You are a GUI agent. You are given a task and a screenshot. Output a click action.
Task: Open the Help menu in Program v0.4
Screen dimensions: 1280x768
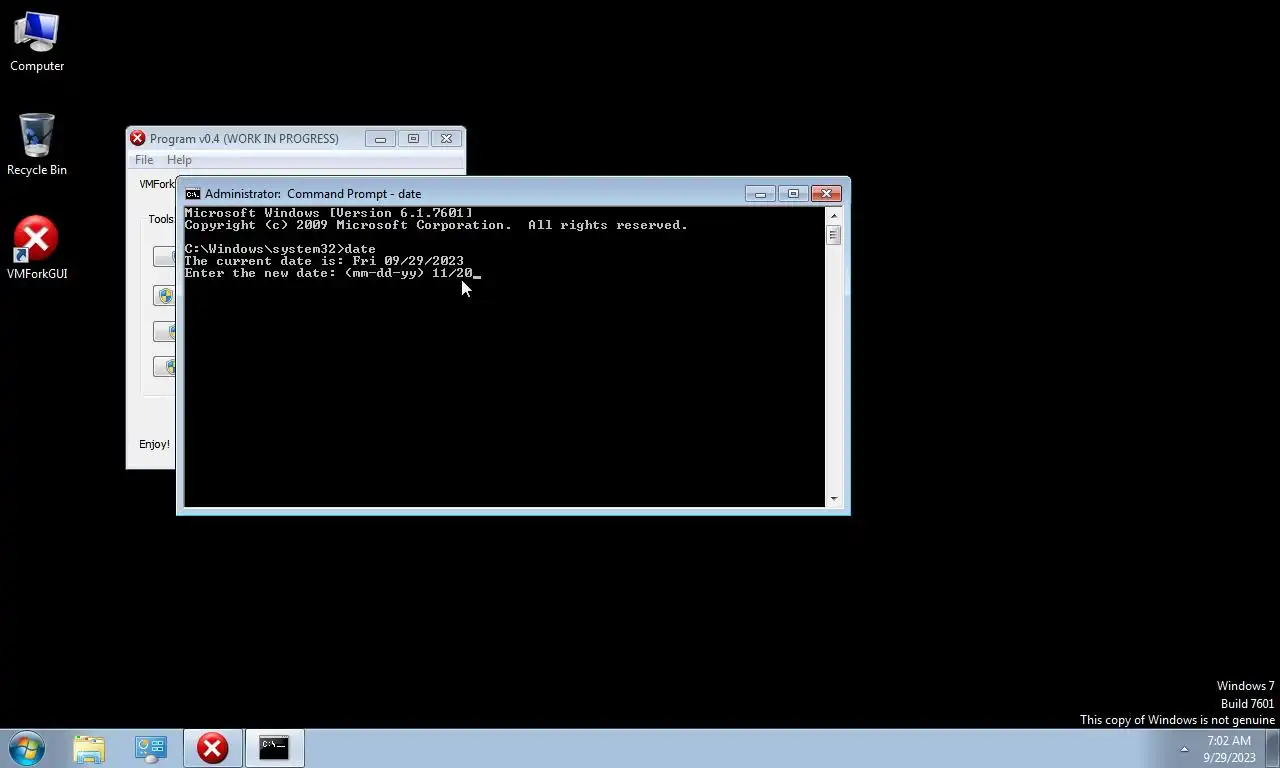tap(179, 160)
